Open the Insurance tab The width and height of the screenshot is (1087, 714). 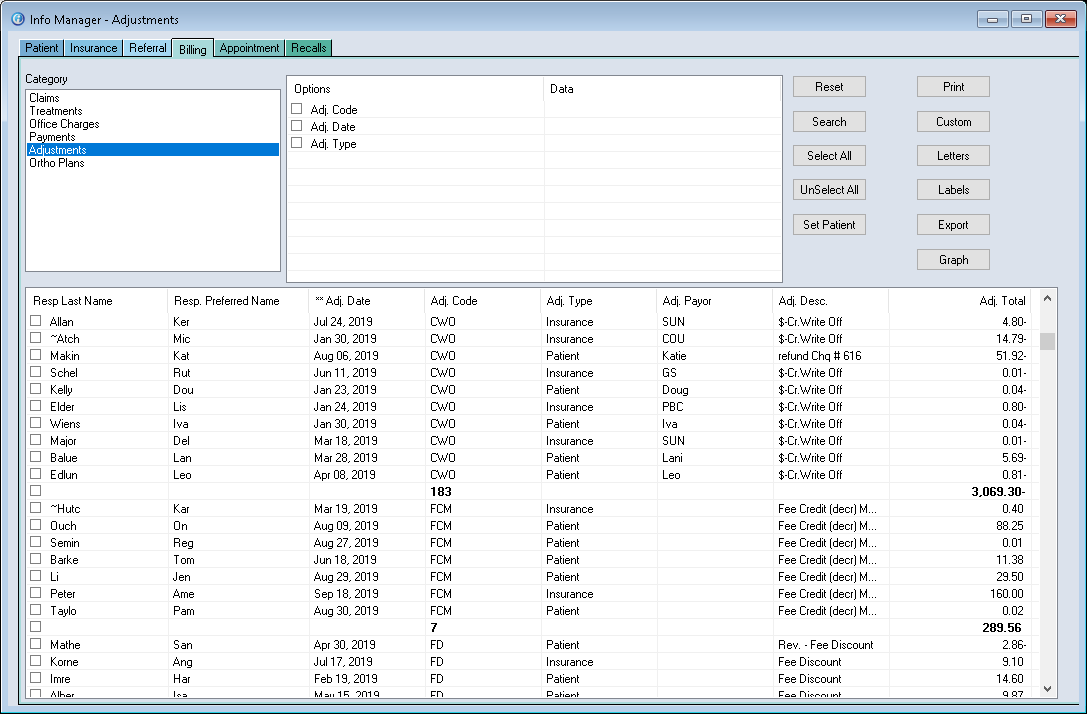pyautogui.click(x=93, y=48)
